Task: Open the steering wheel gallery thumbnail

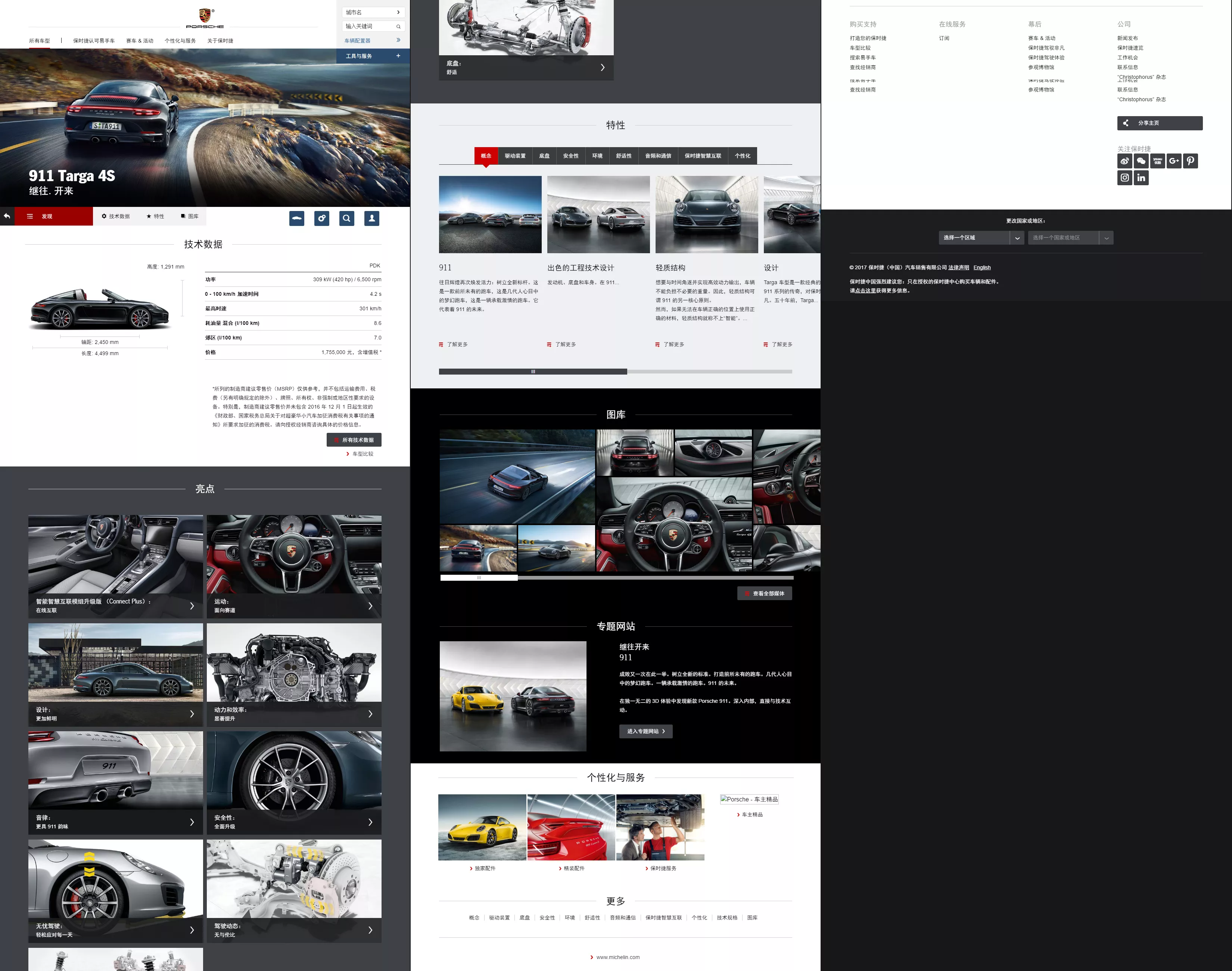Action: tap(674, 524)
